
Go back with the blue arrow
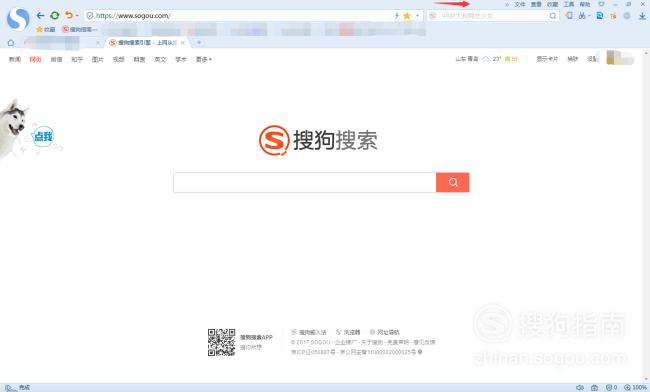click(x=40, y=16)
